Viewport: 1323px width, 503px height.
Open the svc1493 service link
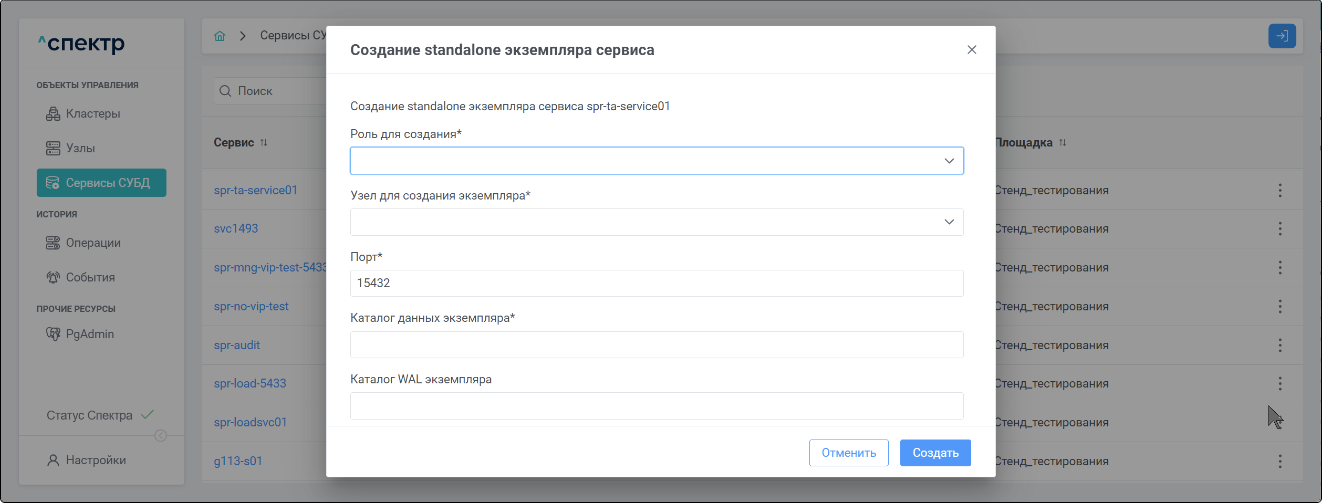(x=236, y=228)
